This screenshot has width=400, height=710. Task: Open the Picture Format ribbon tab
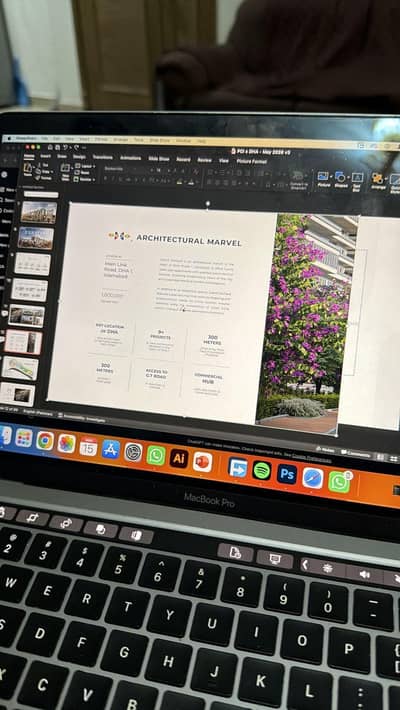click(251, 161)
